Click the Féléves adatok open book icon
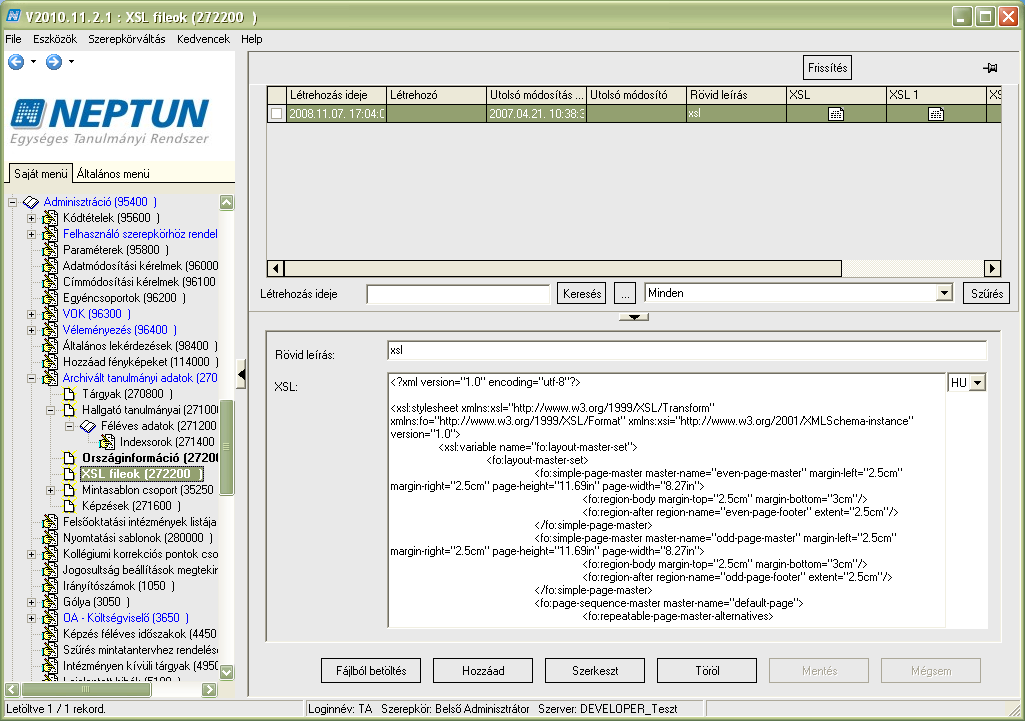The height and width of the screenshot is (721, 1025). pyautogui.click(x=88, y=426)
